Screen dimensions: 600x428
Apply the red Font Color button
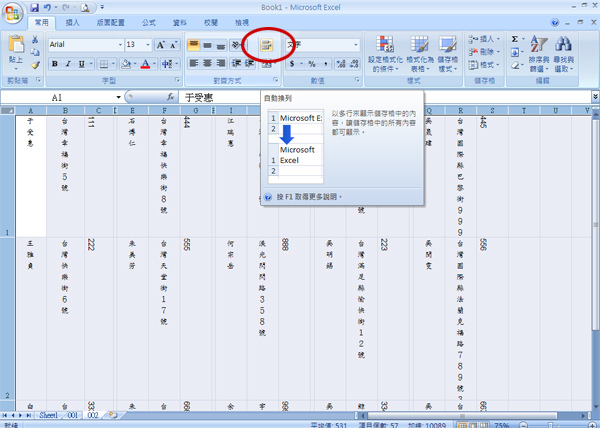[x=145, y=64]
